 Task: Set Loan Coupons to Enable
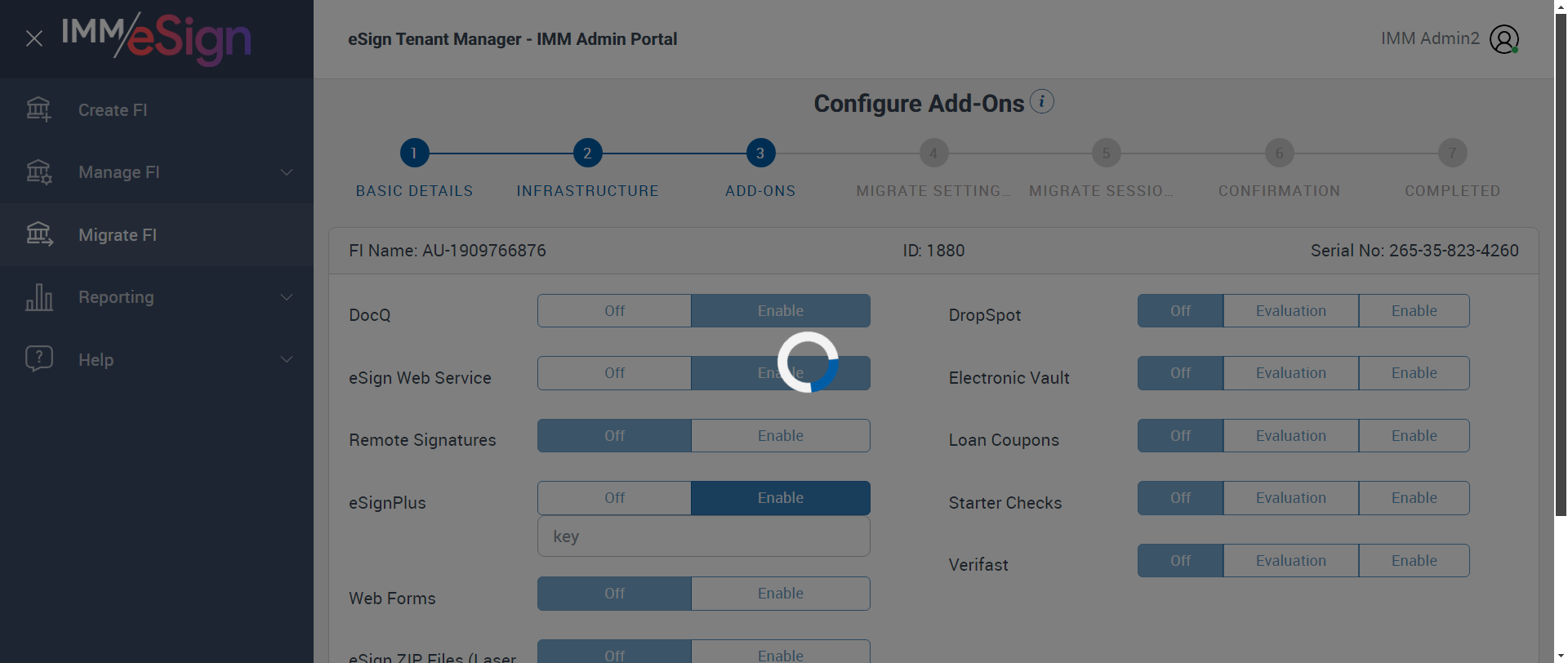(x=1414, y=436)
